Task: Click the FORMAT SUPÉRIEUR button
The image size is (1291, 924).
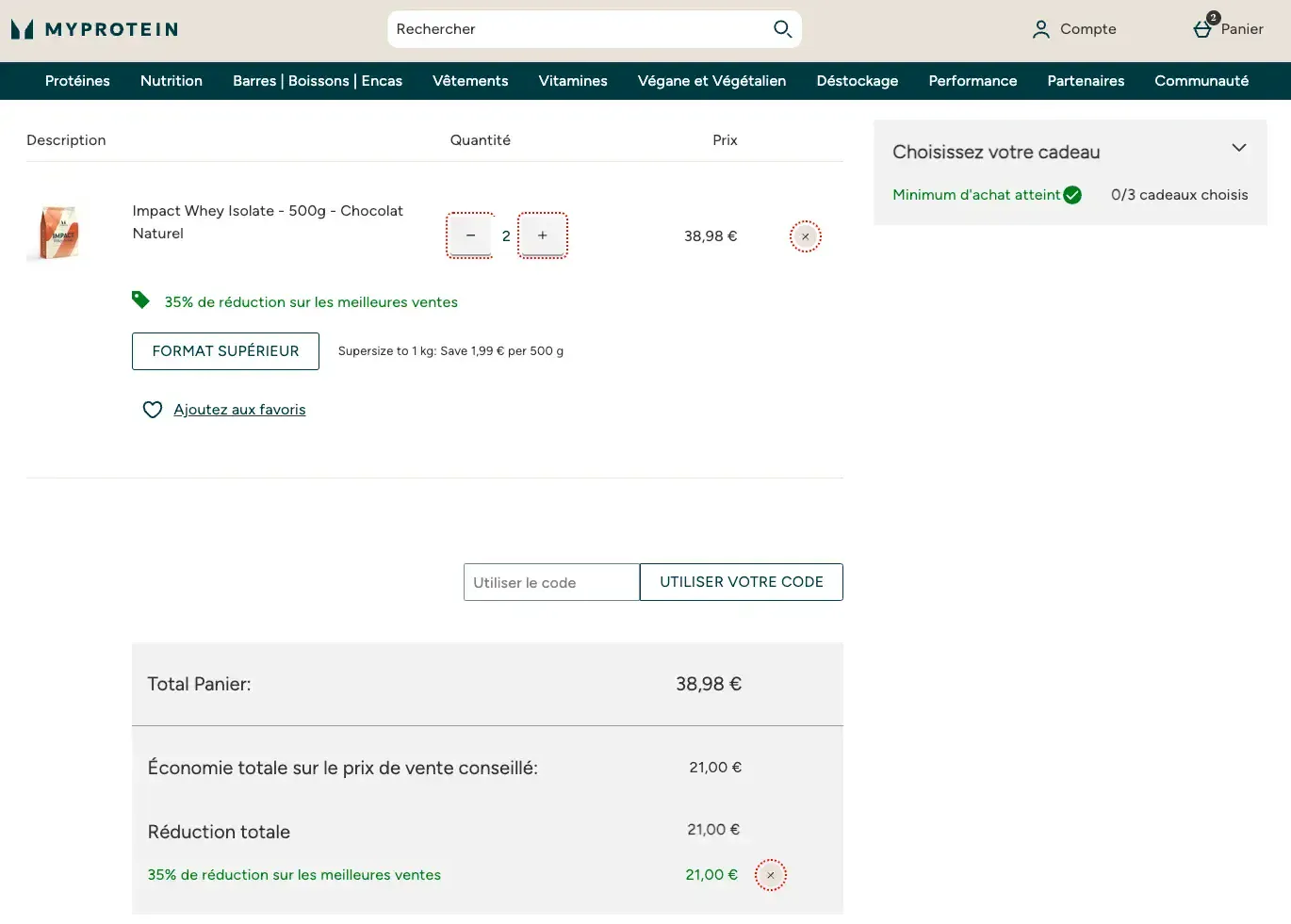Action: coord(225,351)
